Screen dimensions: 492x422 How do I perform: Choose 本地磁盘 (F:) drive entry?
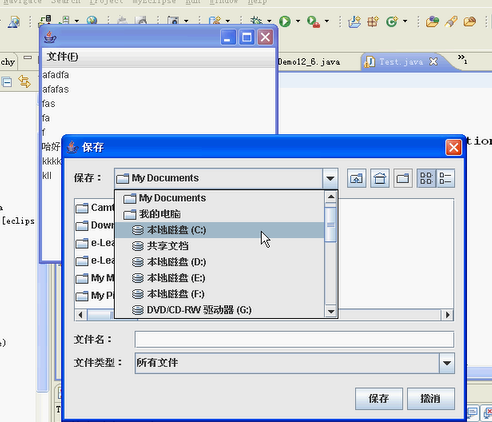(x=219, y=294)
